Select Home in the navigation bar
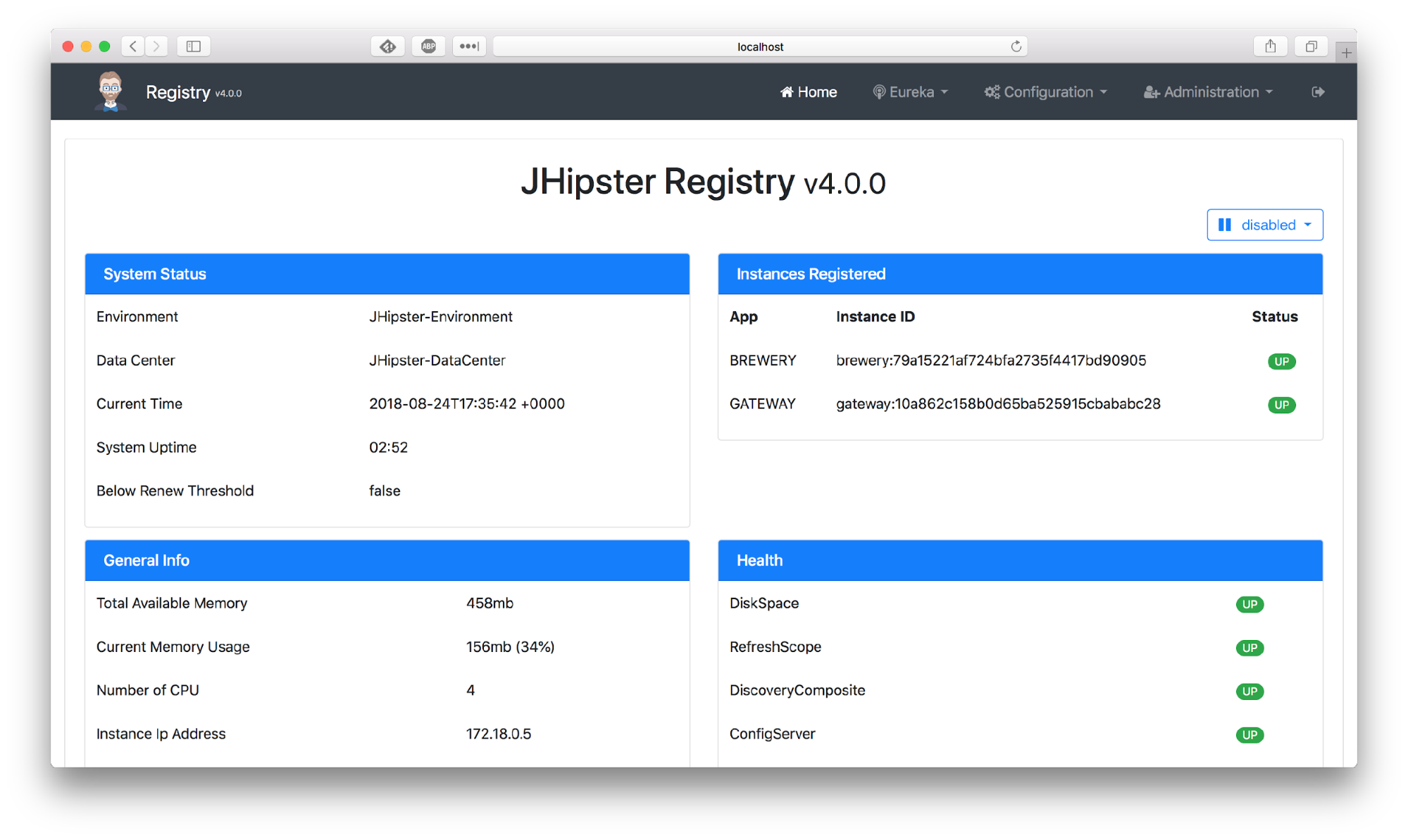 808,92
